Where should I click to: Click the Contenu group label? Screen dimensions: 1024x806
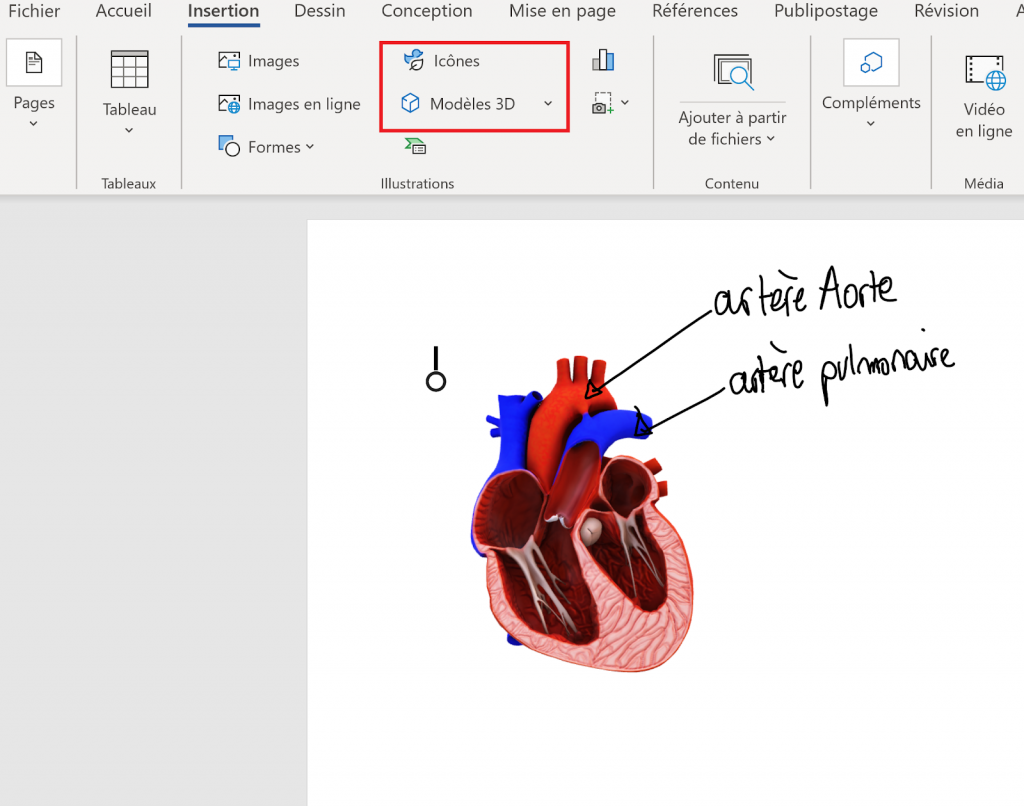(731, 184)
